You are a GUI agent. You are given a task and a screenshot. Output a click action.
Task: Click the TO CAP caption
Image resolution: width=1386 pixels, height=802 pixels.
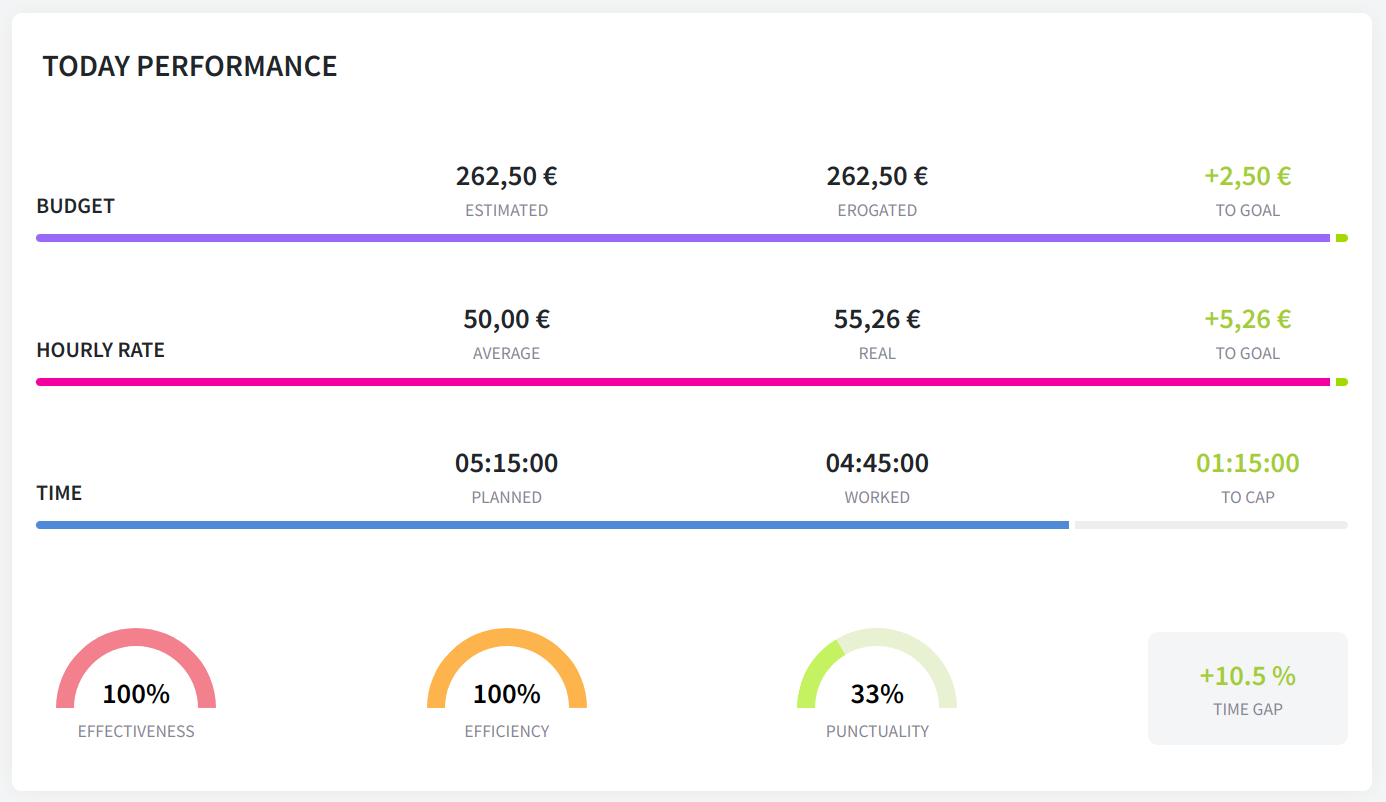(x=1248, y=497)
